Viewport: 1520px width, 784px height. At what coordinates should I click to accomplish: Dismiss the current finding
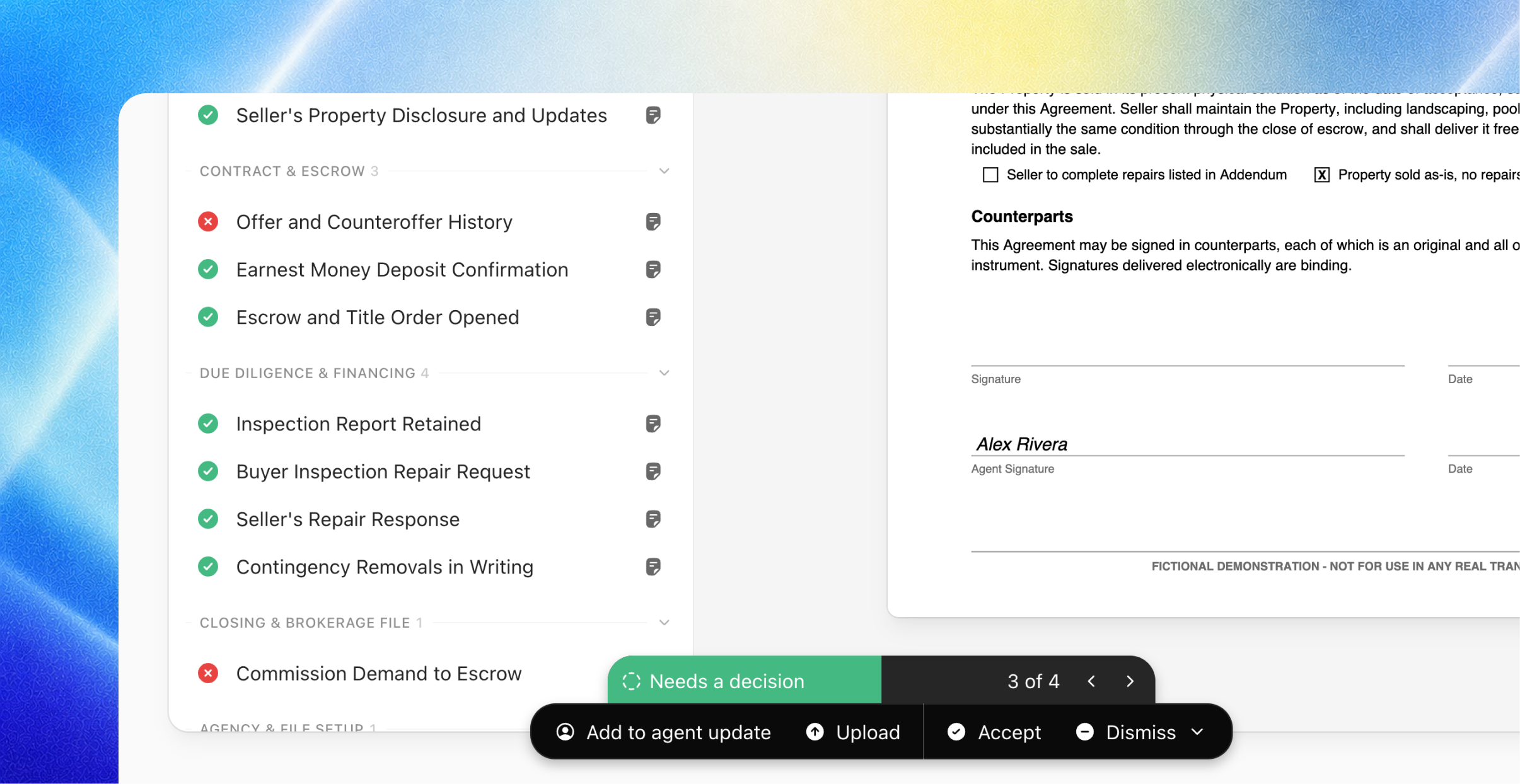(1126, 732)
